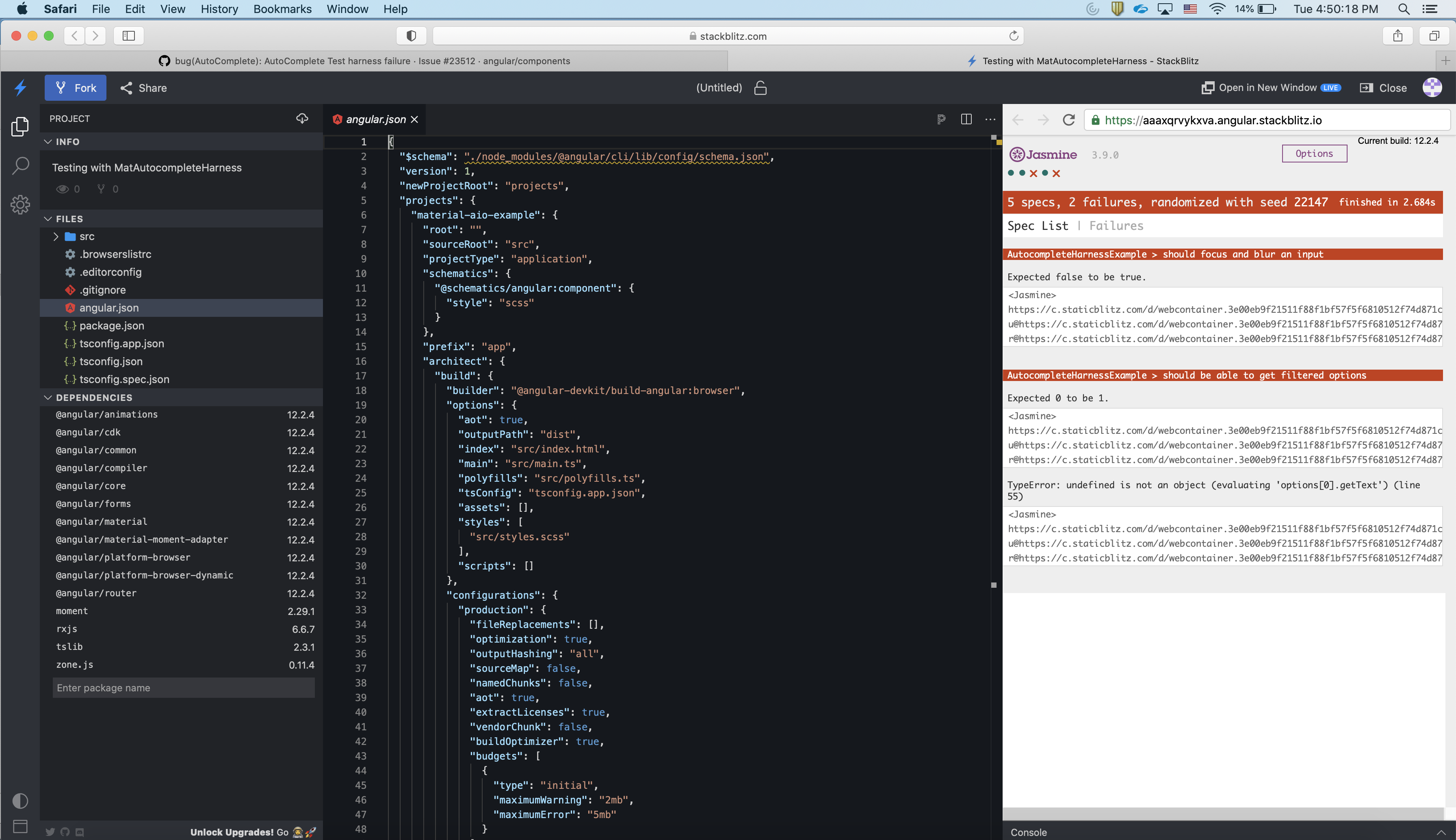Open the settings gear in sidebar
The width and height of the screenshot is (1456, 840).
(x=20, y=204)
